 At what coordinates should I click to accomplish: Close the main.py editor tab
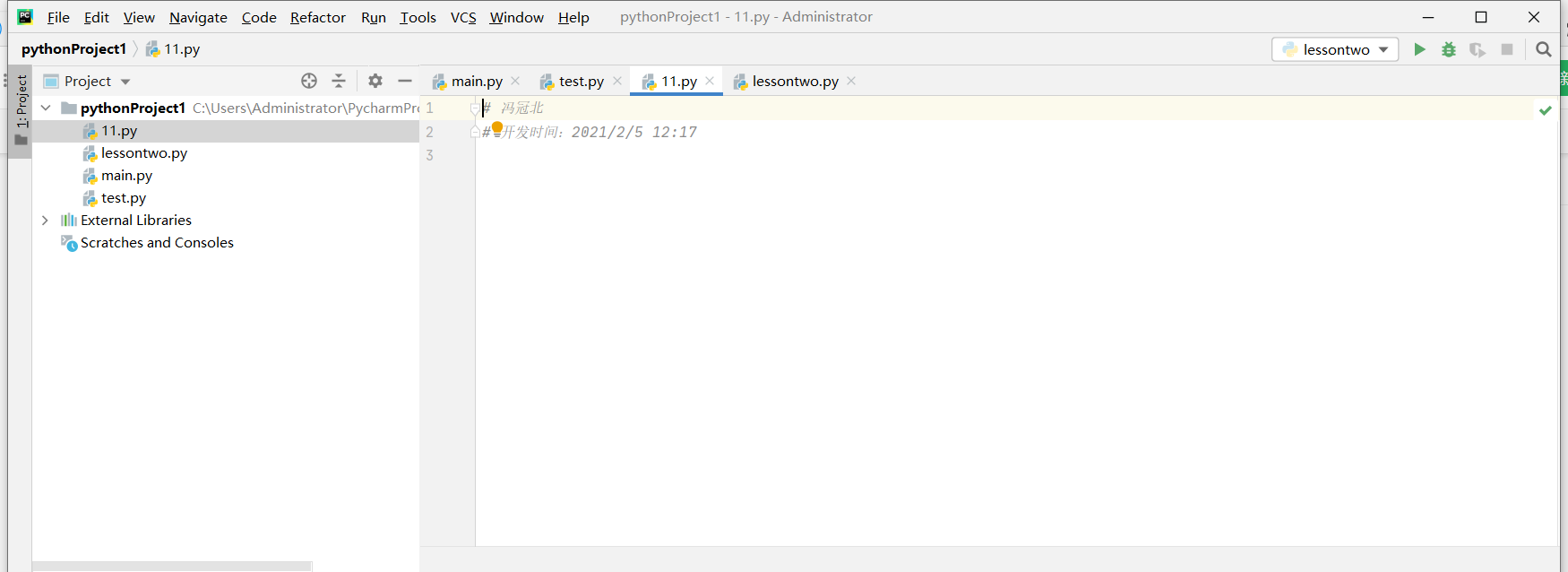(515, 81)
